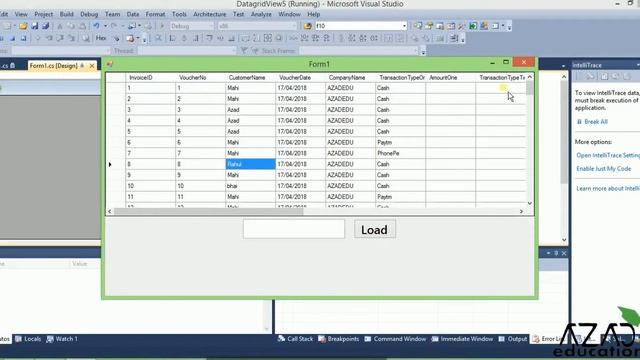Click the grid's vertical scrollbar thumb

[529, 88]
